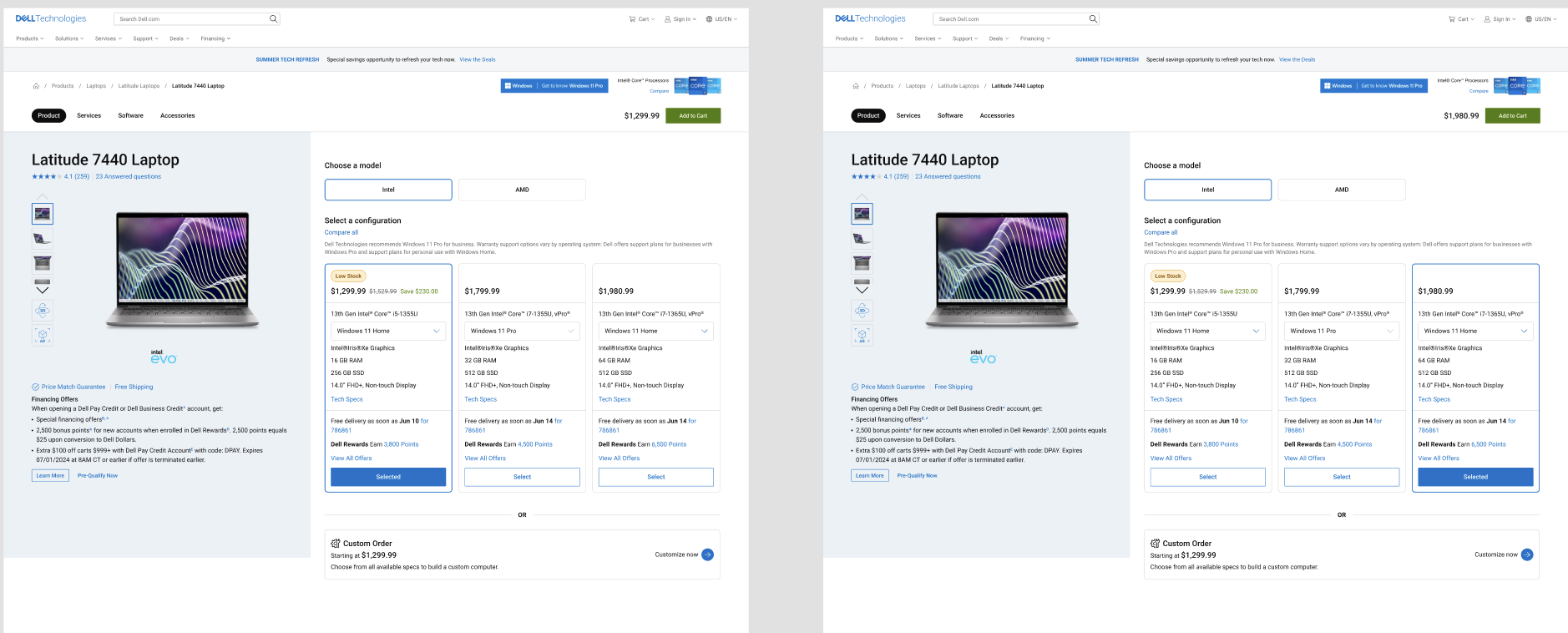Screen dimensions: 1568x633
Task: Launch the AR view icon on right page
Action: click(862, 336)
